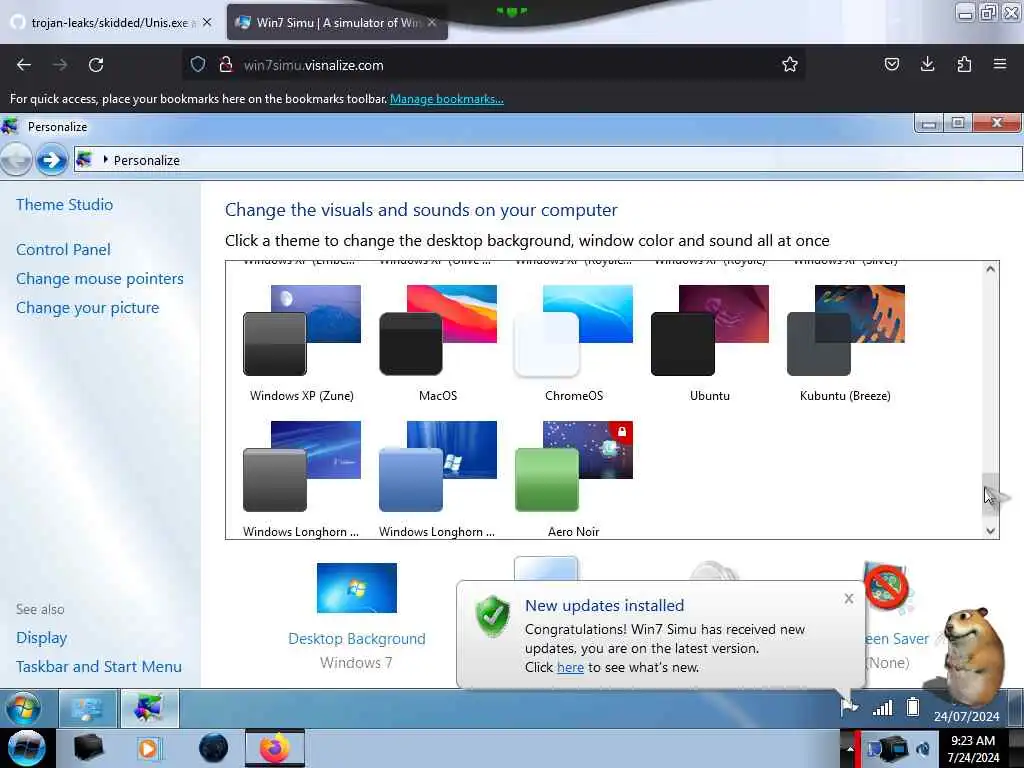Open the Firefox downloads panel
Screen dimensions: 1024x768
click(x=927, y=64)
